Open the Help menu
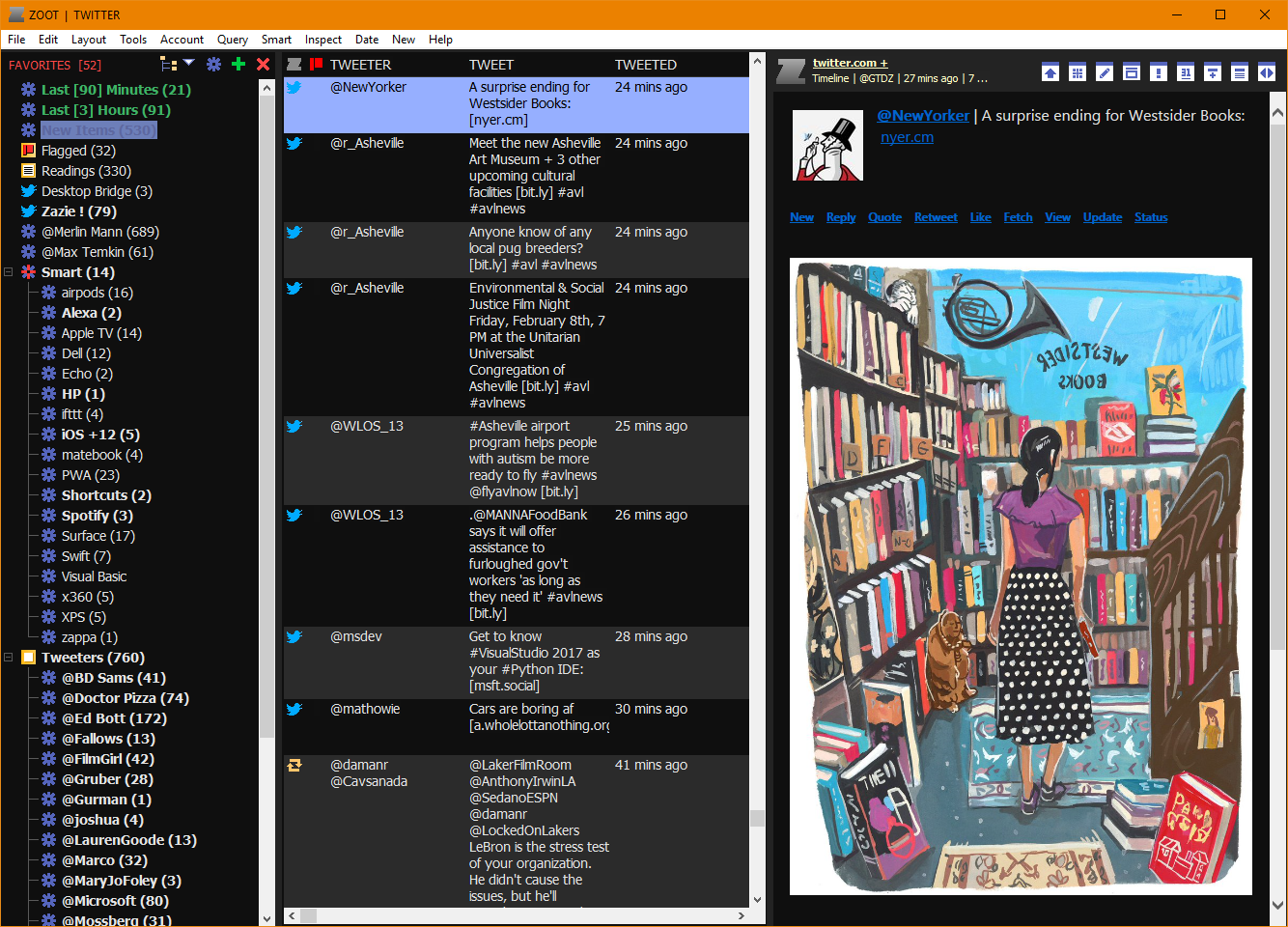1288x927 pixels. click(440, 40)
